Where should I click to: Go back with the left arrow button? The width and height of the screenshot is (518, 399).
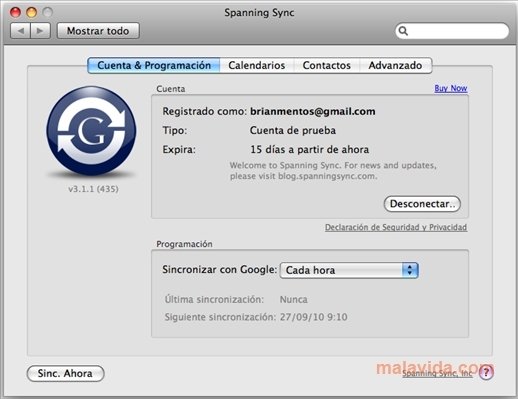(21, 31)
